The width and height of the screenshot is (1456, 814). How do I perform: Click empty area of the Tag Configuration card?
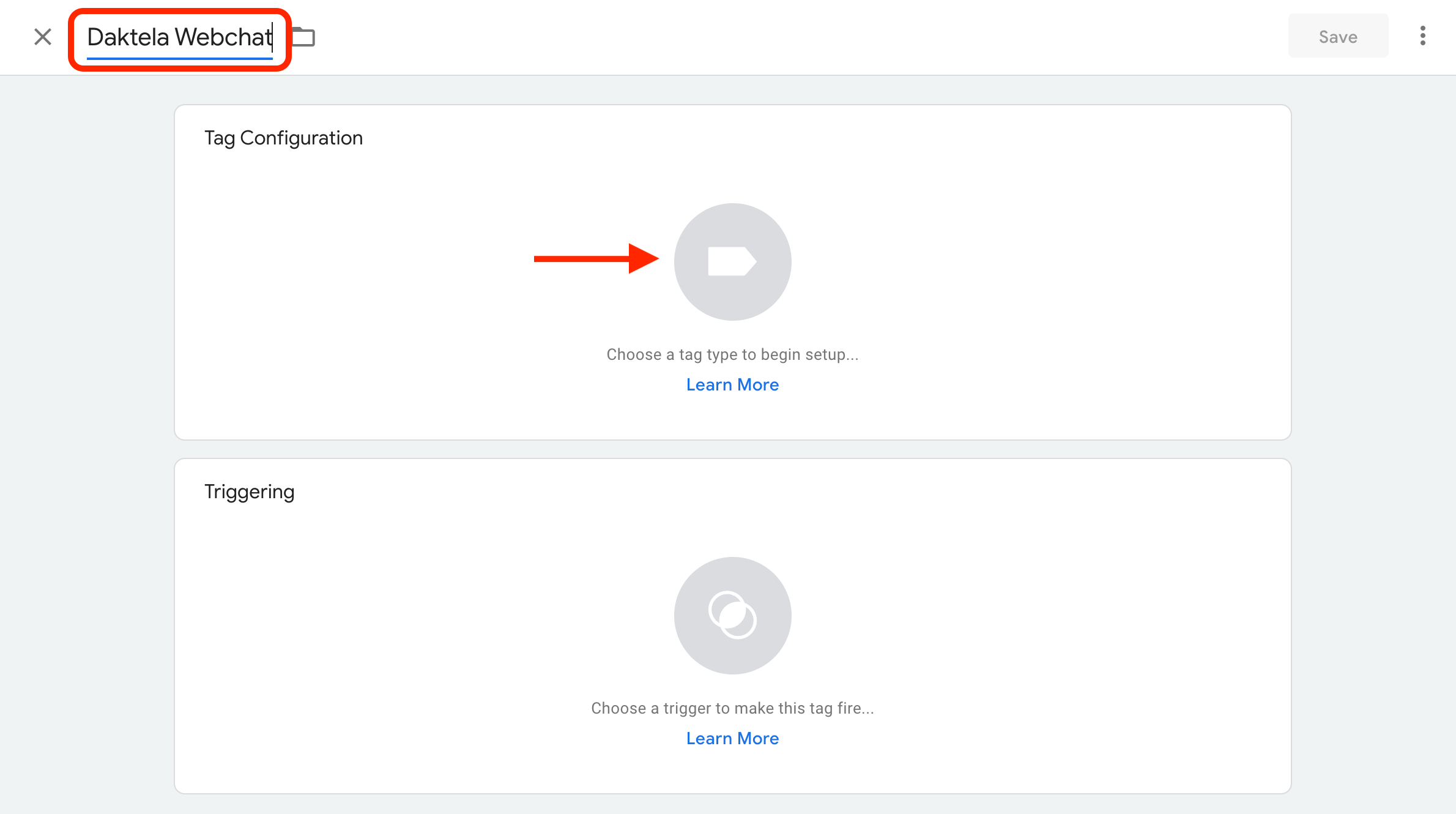click(x=1040, y=275)
